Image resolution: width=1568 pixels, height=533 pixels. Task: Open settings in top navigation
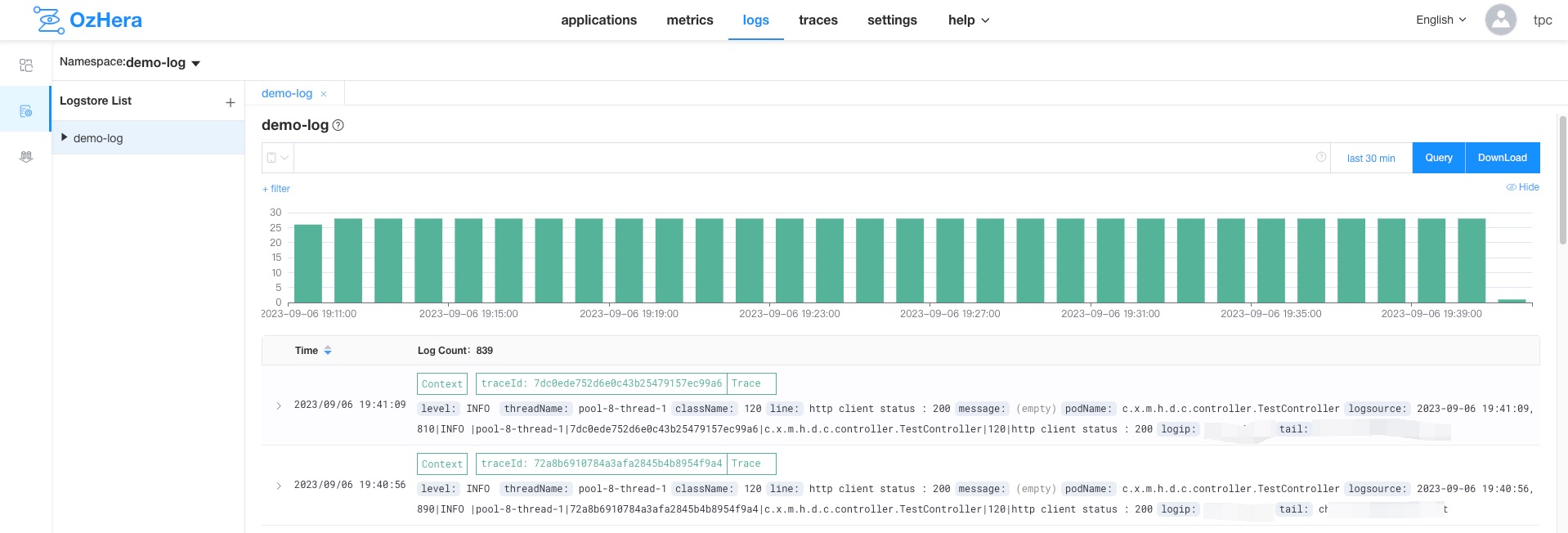coord(892,20)
